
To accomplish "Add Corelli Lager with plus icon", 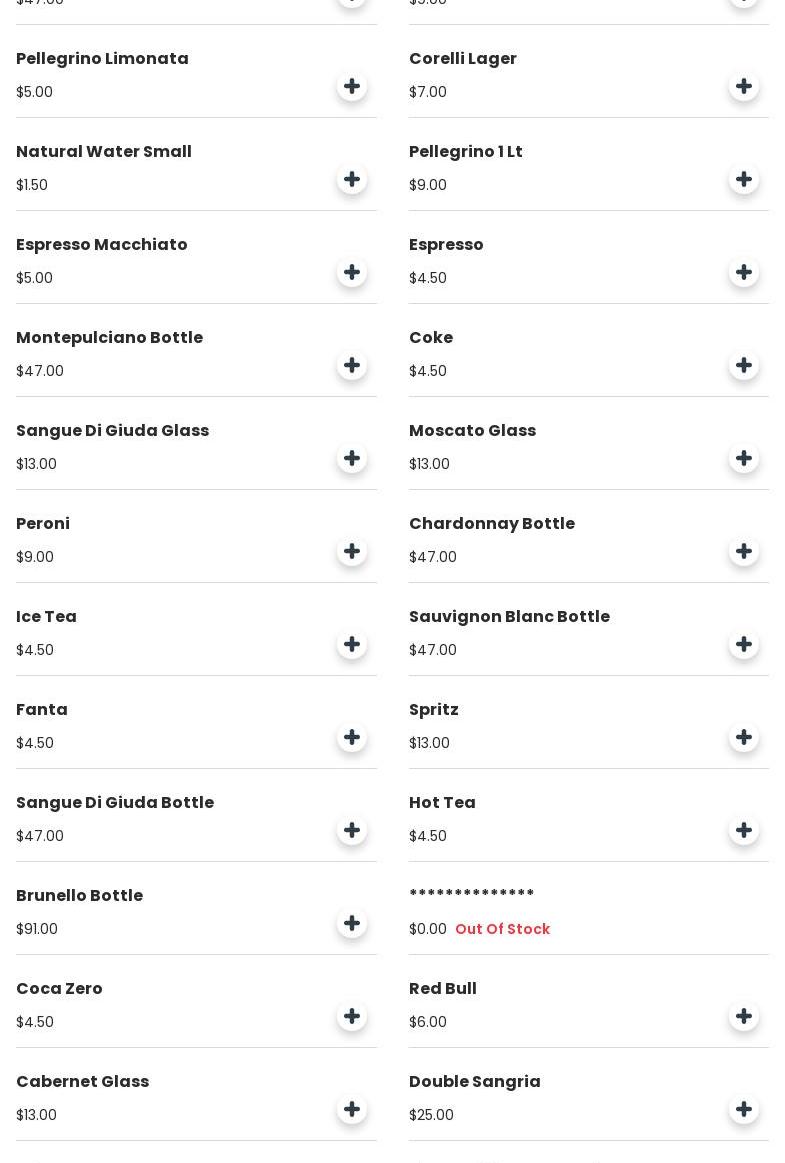I will [x=744, y=87].
